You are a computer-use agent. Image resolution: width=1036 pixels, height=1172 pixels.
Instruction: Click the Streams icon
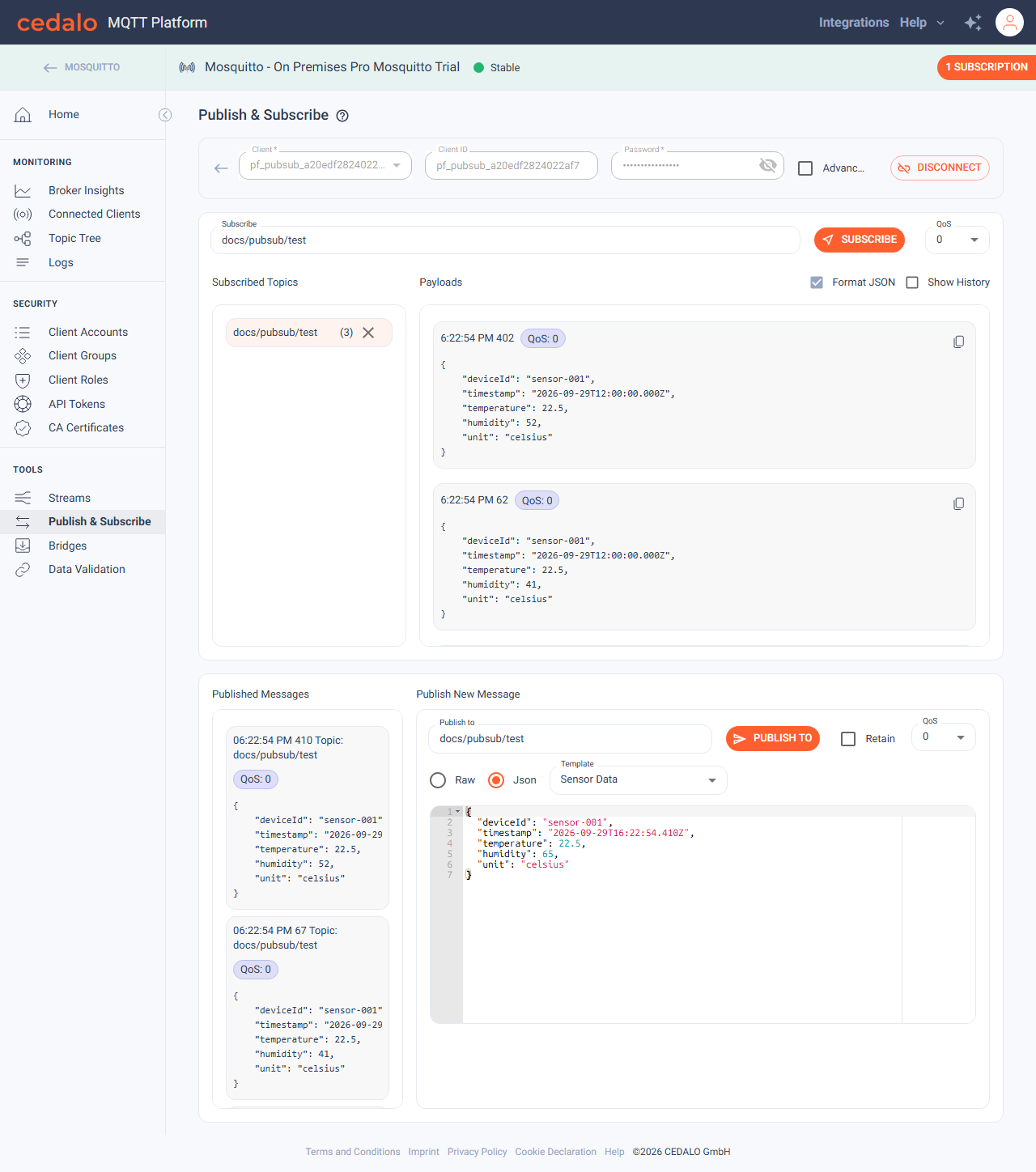coord(23,498)
